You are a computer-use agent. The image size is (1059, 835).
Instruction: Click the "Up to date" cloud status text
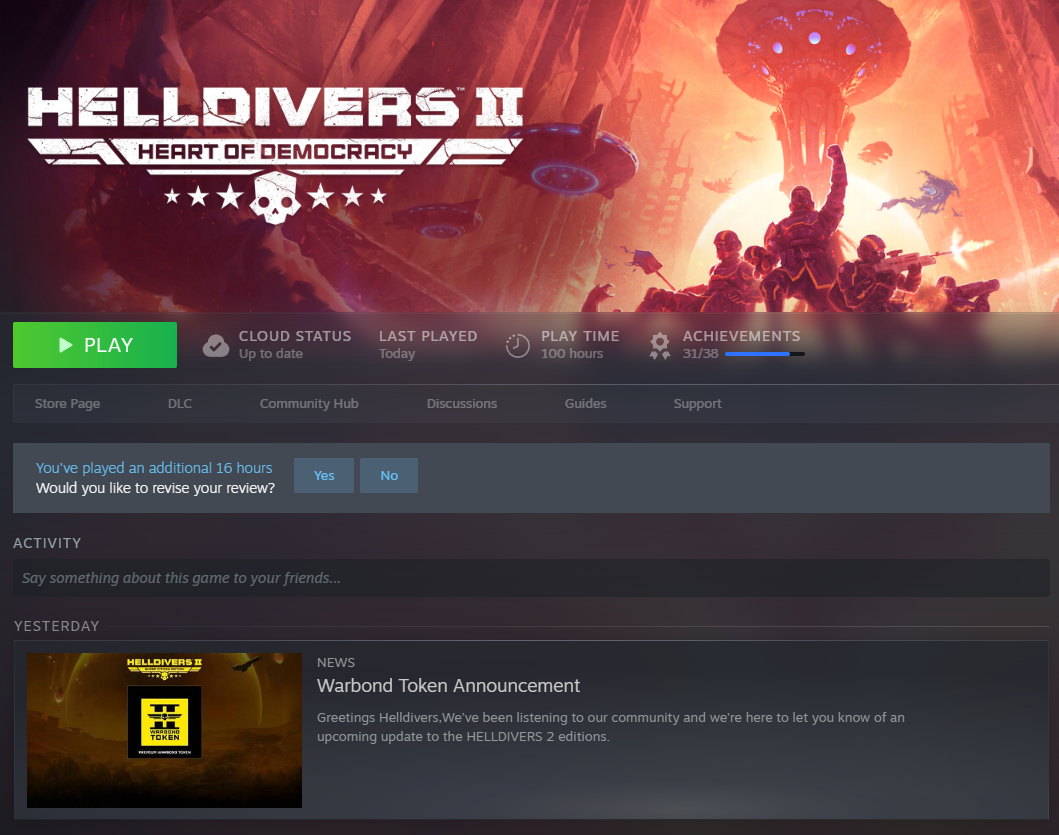click(271, 353)
